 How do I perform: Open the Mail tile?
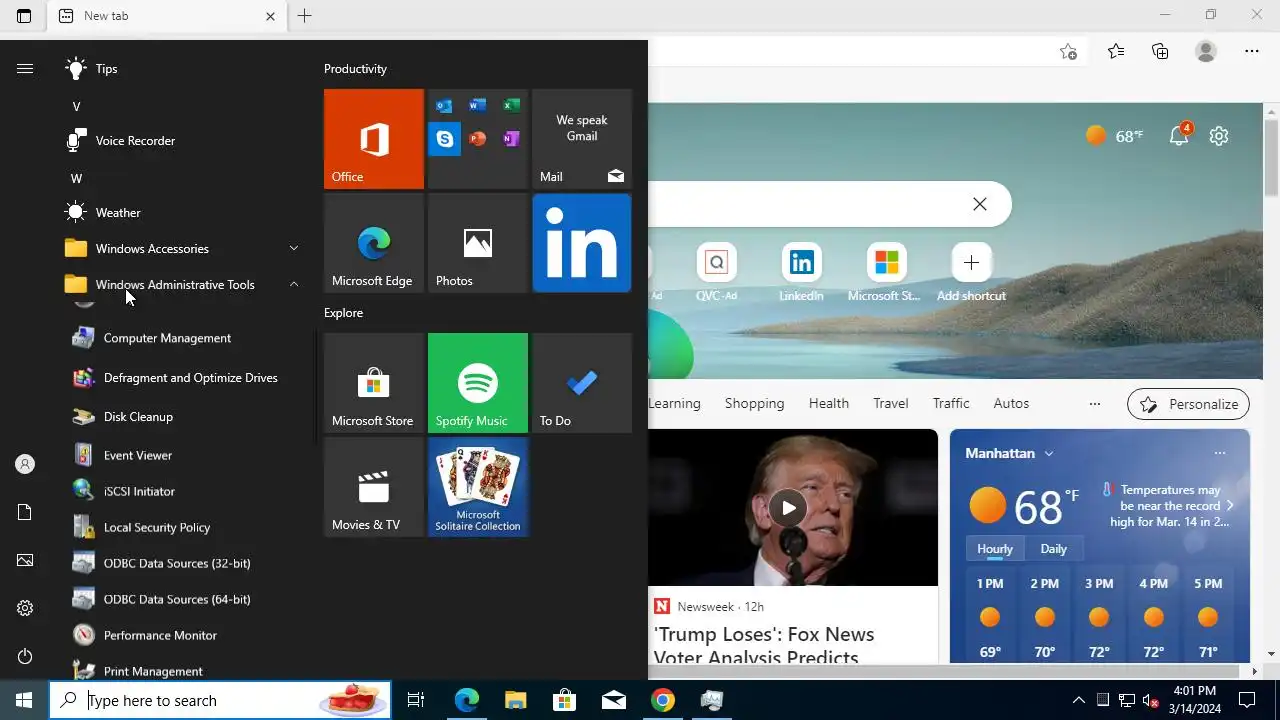tap(582, 139)
